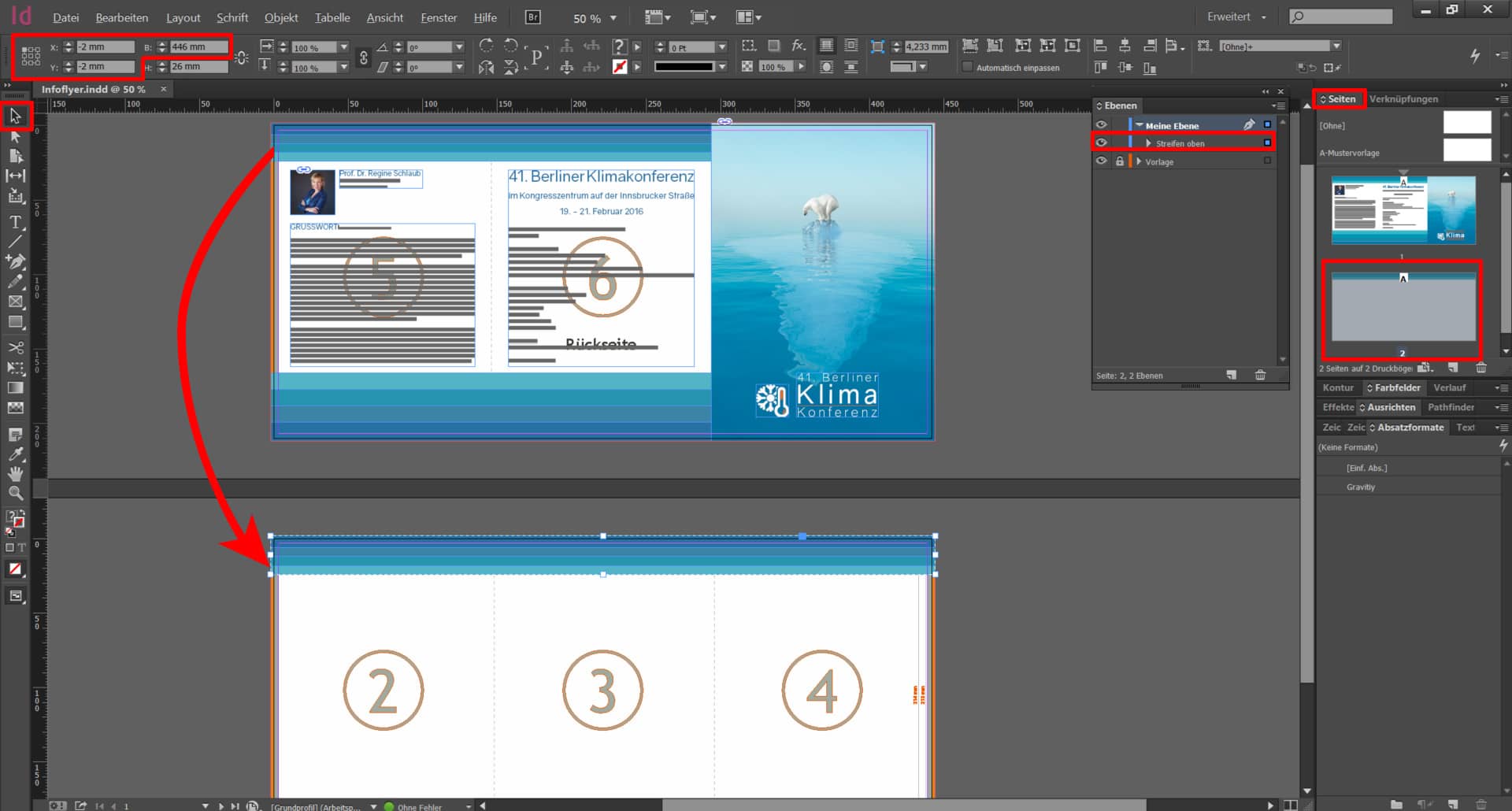Pick the Hand tool

[x=15, y=474]
